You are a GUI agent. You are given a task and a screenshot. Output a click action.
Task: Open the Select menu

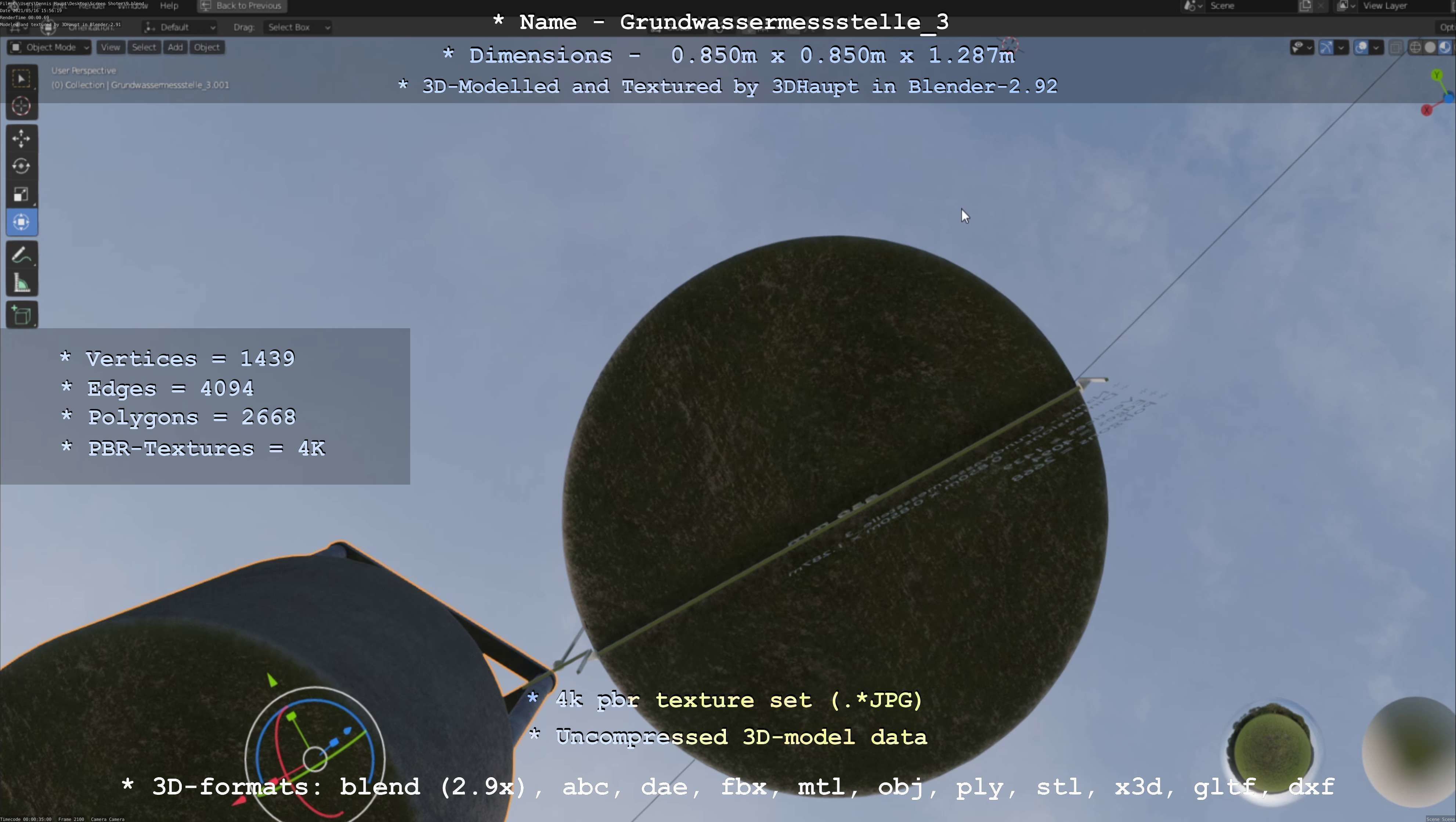point(144,47)
